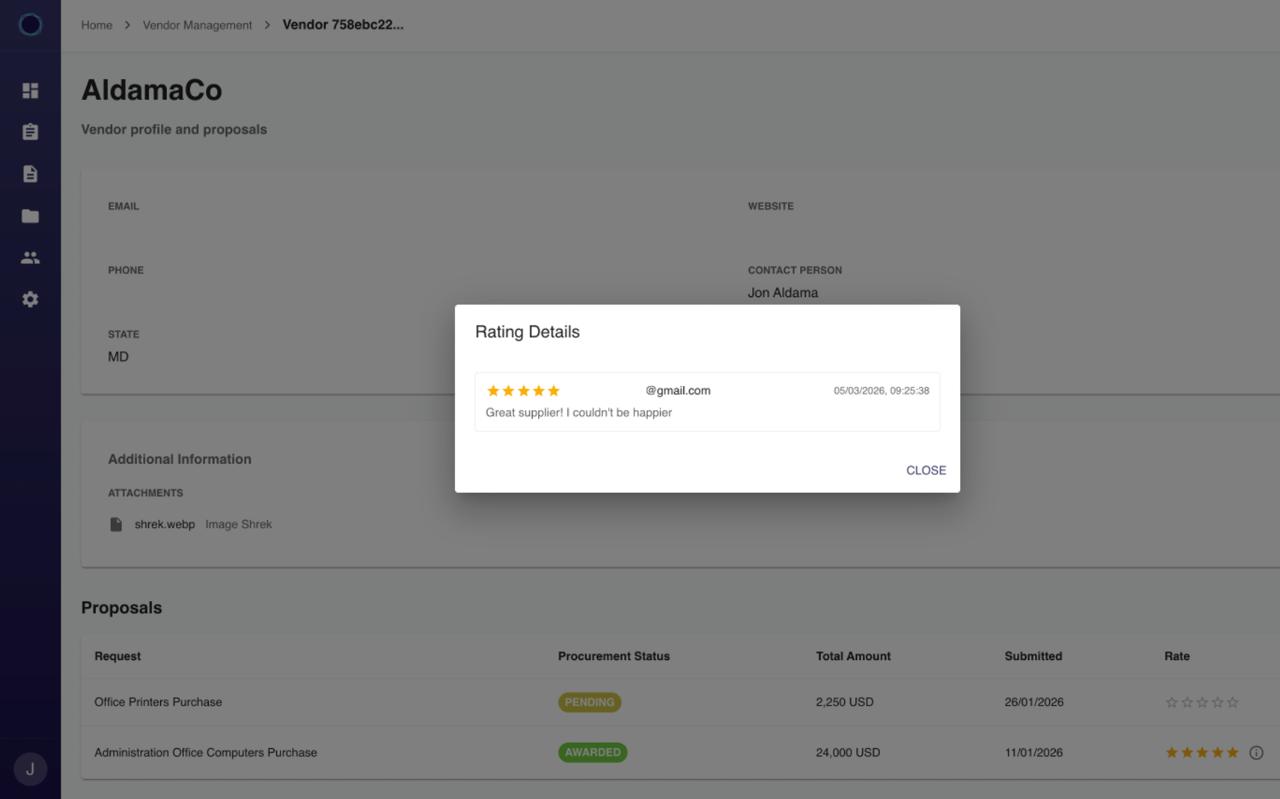
Task: Click the Rate column header
Action: tap(1177, 656)
